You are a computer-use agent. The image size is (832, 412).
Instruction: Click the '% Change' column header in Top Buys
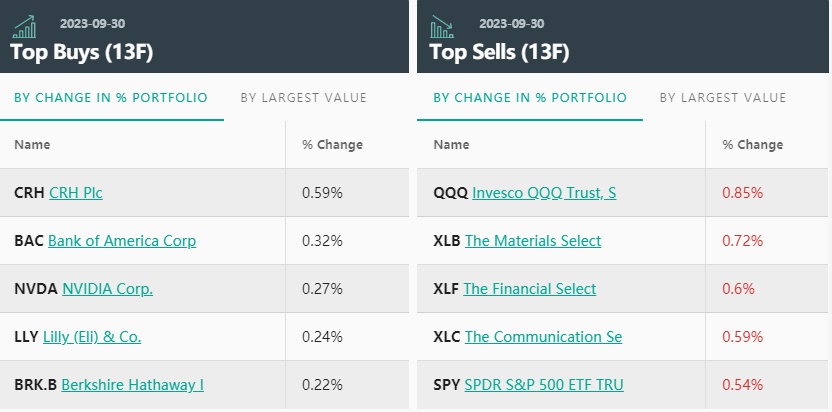point(332,145)
